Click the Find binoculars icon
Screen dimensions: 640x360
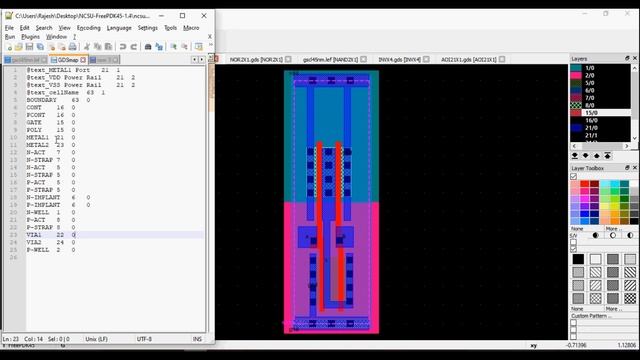pos(148,47)
